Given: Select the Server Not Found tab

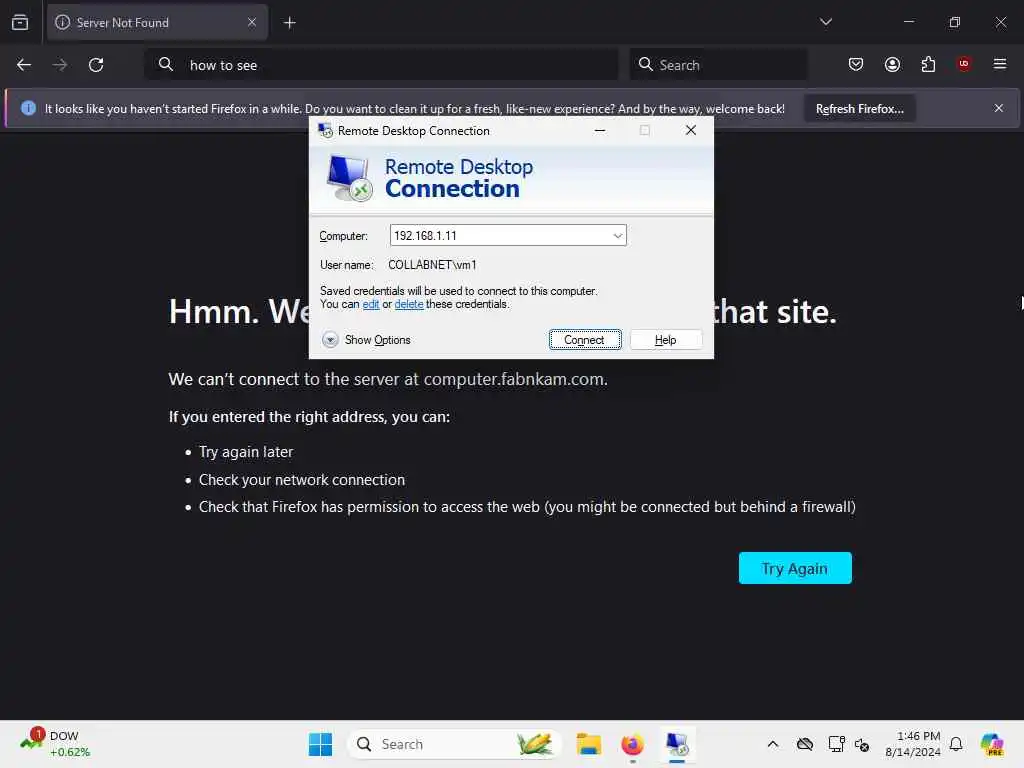Looking at the screenshot, I should (157, 22).
